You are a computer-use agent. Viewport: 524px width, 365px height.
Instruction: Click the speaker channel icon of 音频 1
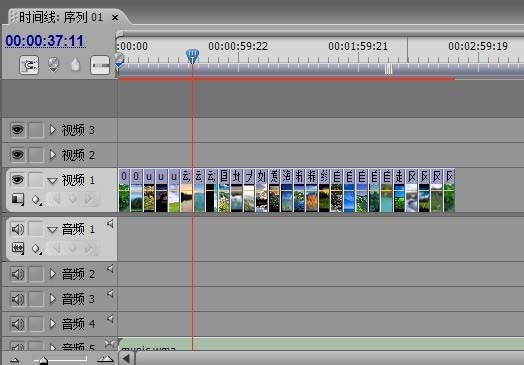pos(110,224)
